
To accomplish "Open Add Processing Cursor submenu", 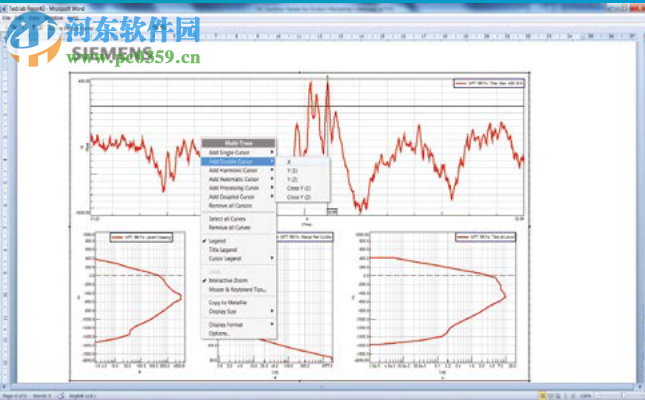I will pos(238,188).
